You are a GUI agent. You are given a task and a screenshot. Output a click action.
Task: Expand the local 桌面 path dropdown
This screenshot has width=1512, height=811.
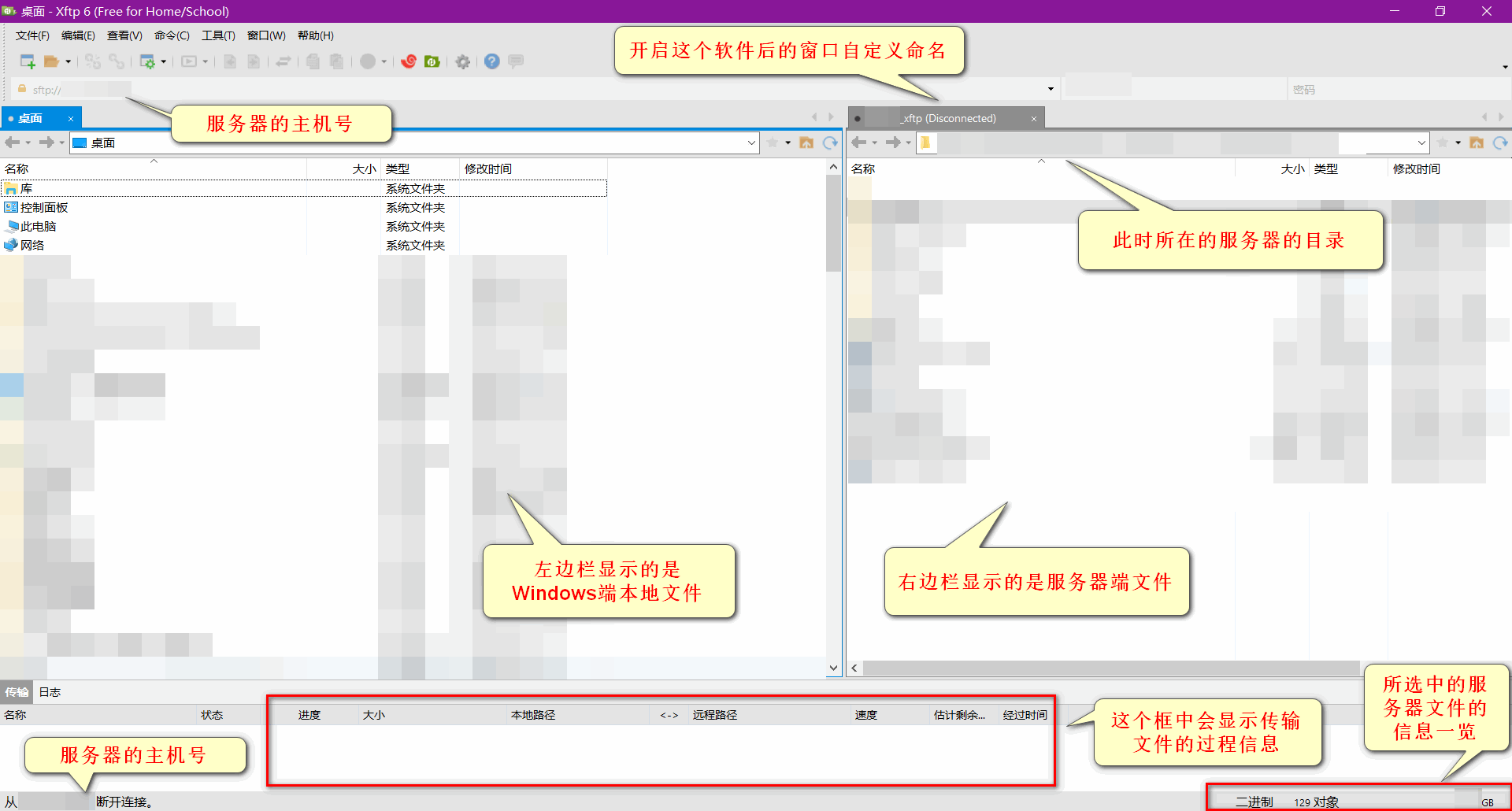(x=751, y=143)
